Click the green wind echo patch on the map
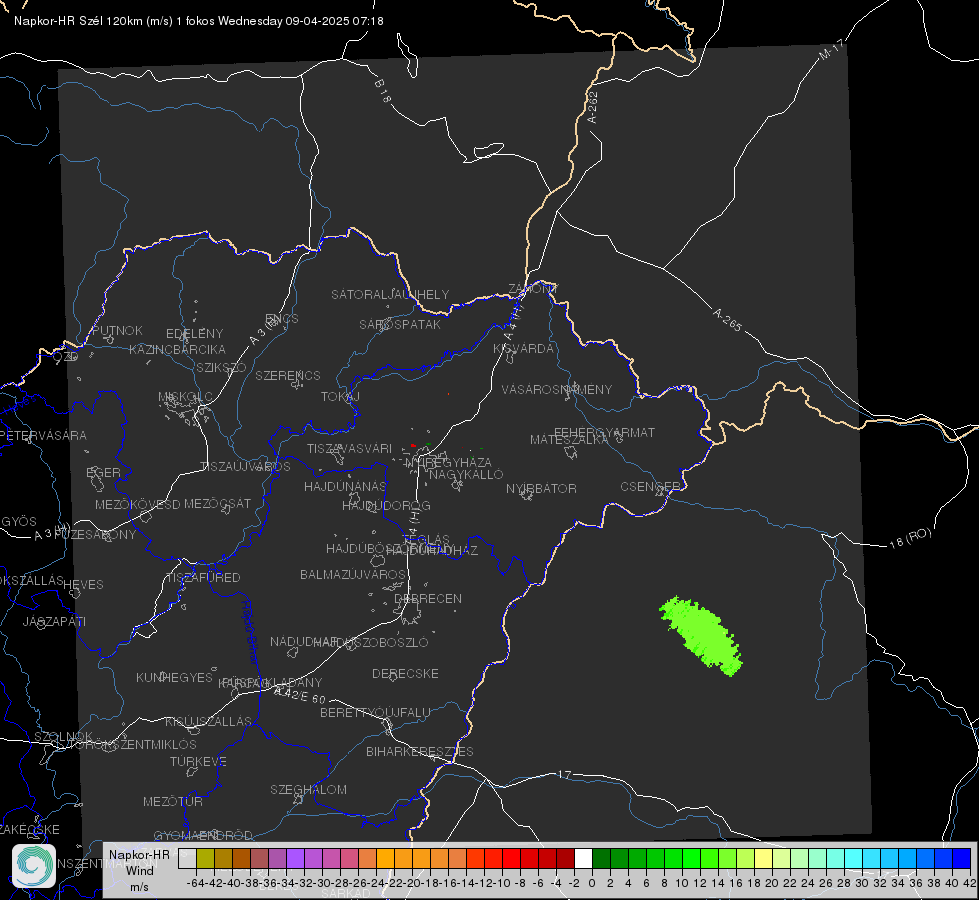 (701, 635)
